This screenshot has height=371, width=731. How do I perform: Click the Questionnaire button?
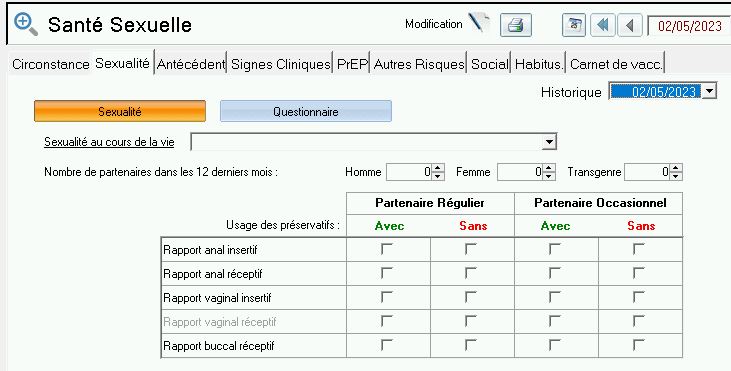point(306,111)
